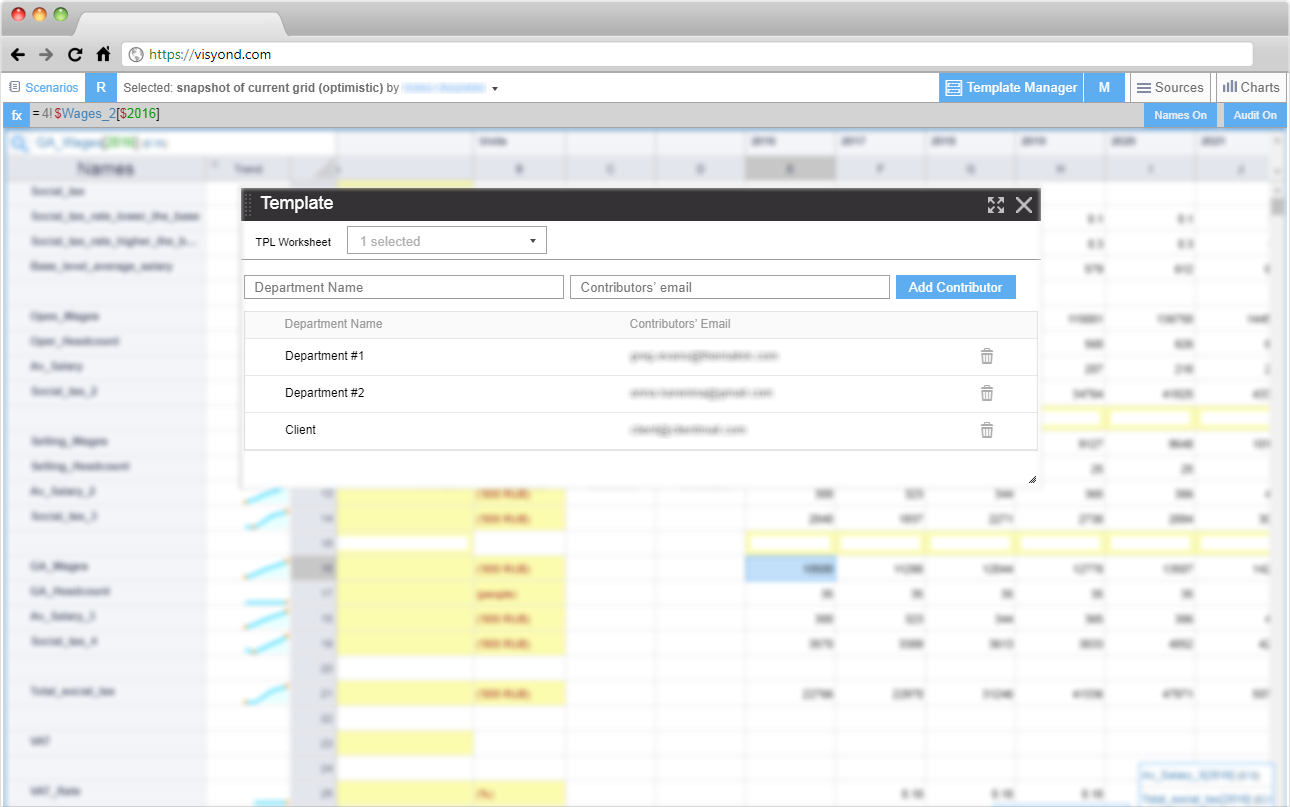Select the Client row
Viewport: 1290px width, 807px height.
(x=640, y=431)
